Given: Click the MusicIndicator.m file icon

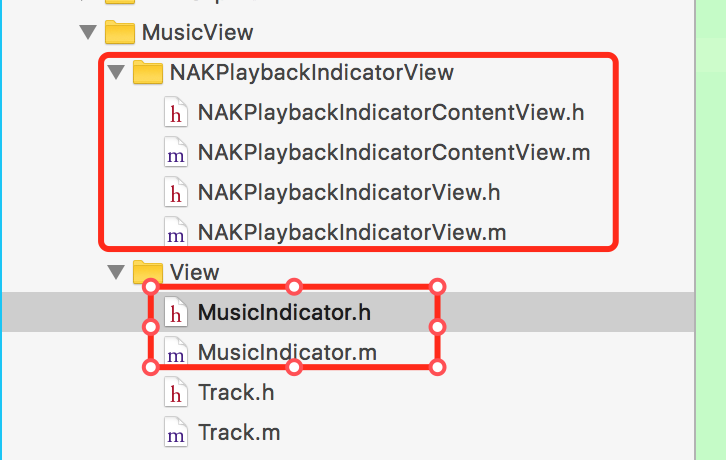Looking at the screenshot, I should (176, 353).
